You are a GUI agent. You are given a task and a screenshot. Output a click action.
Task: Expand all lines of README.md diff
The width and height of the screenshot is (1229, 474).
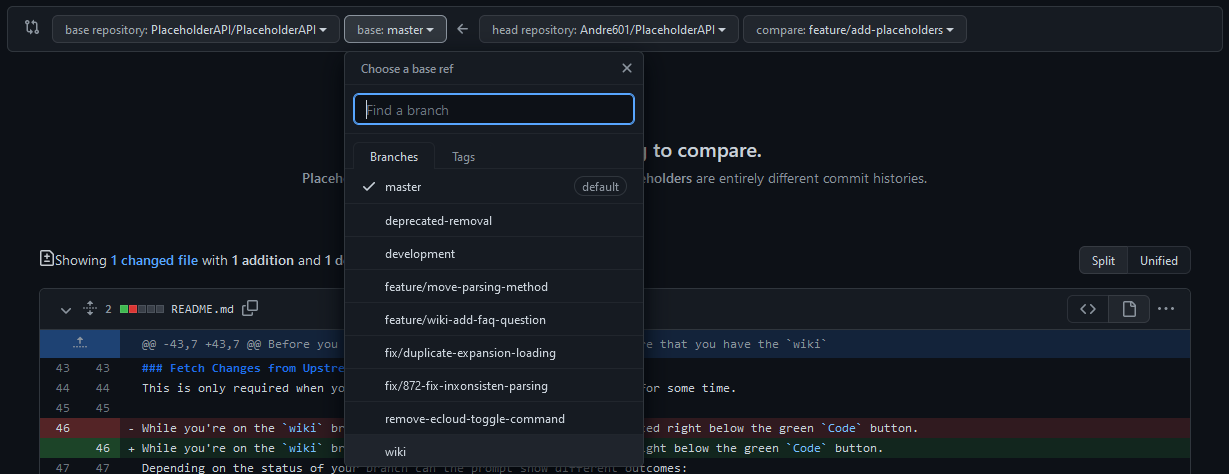(89, 309)
